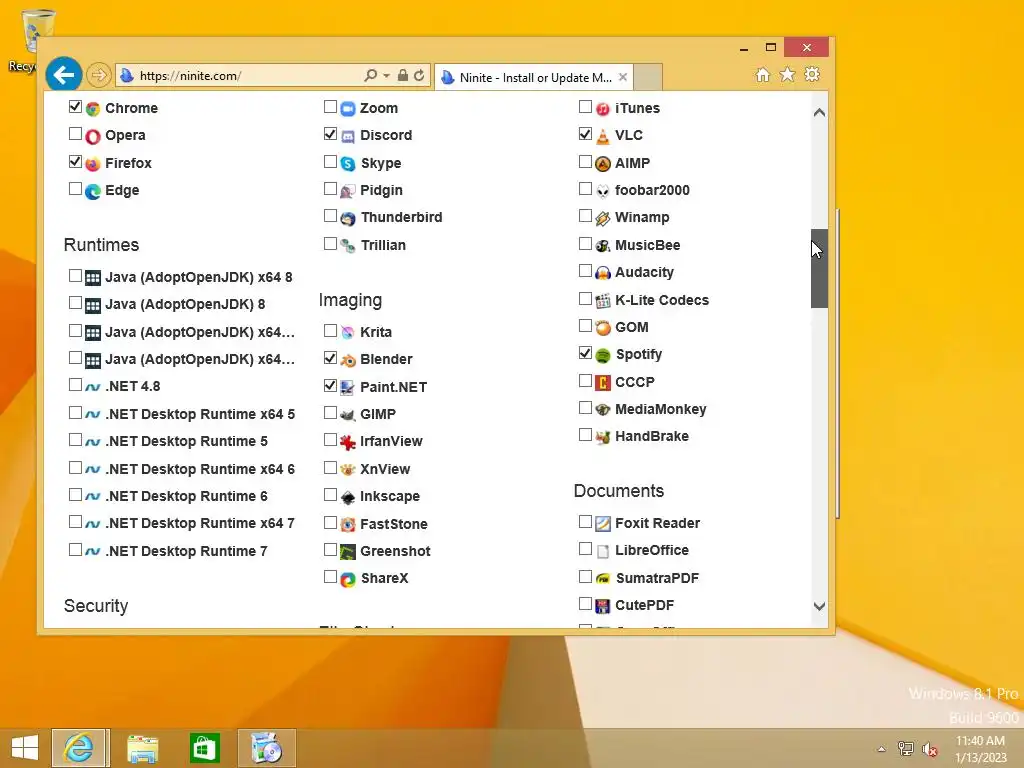Click the Foxit Reader icon
This screenshot has width=1024, height=768.
coord(603,524)
